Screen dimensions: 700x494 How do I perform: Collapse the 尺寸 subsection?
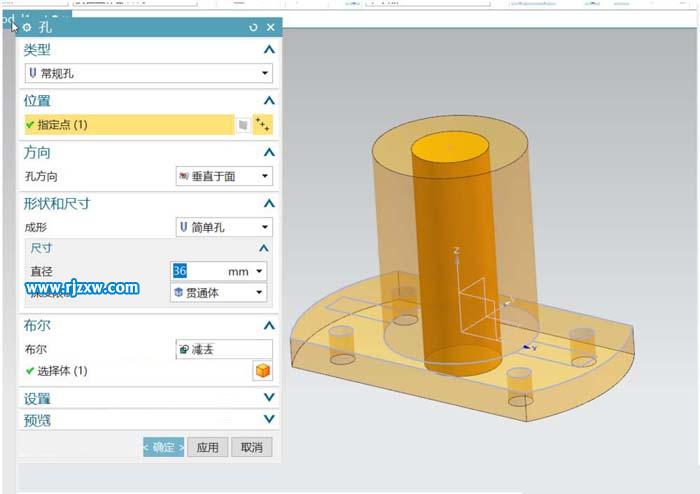pyautogui.click(x=264, y=248)
